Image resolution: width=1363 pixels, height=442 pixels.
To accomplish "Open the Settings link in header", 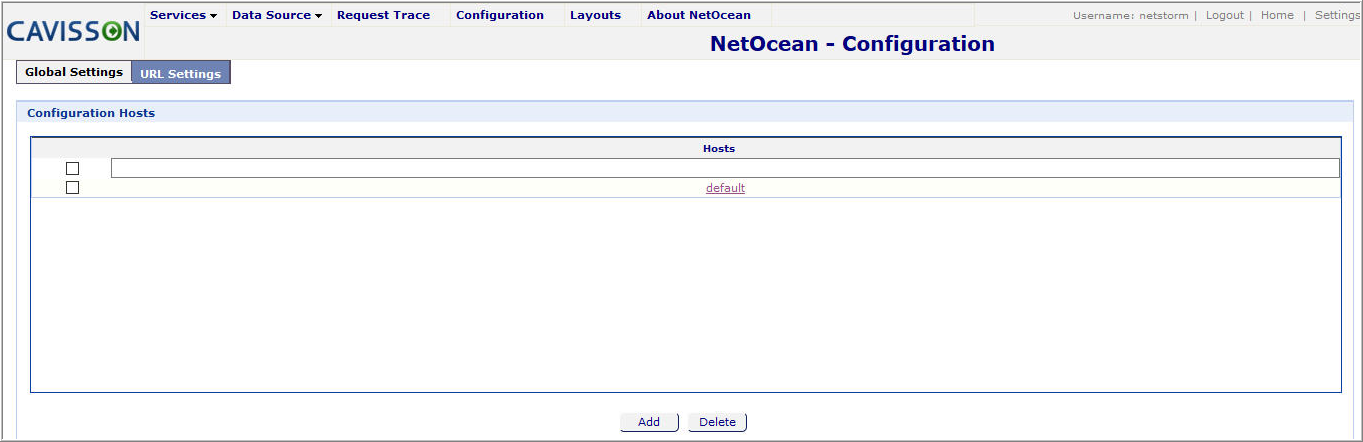I will point(1337,15).
